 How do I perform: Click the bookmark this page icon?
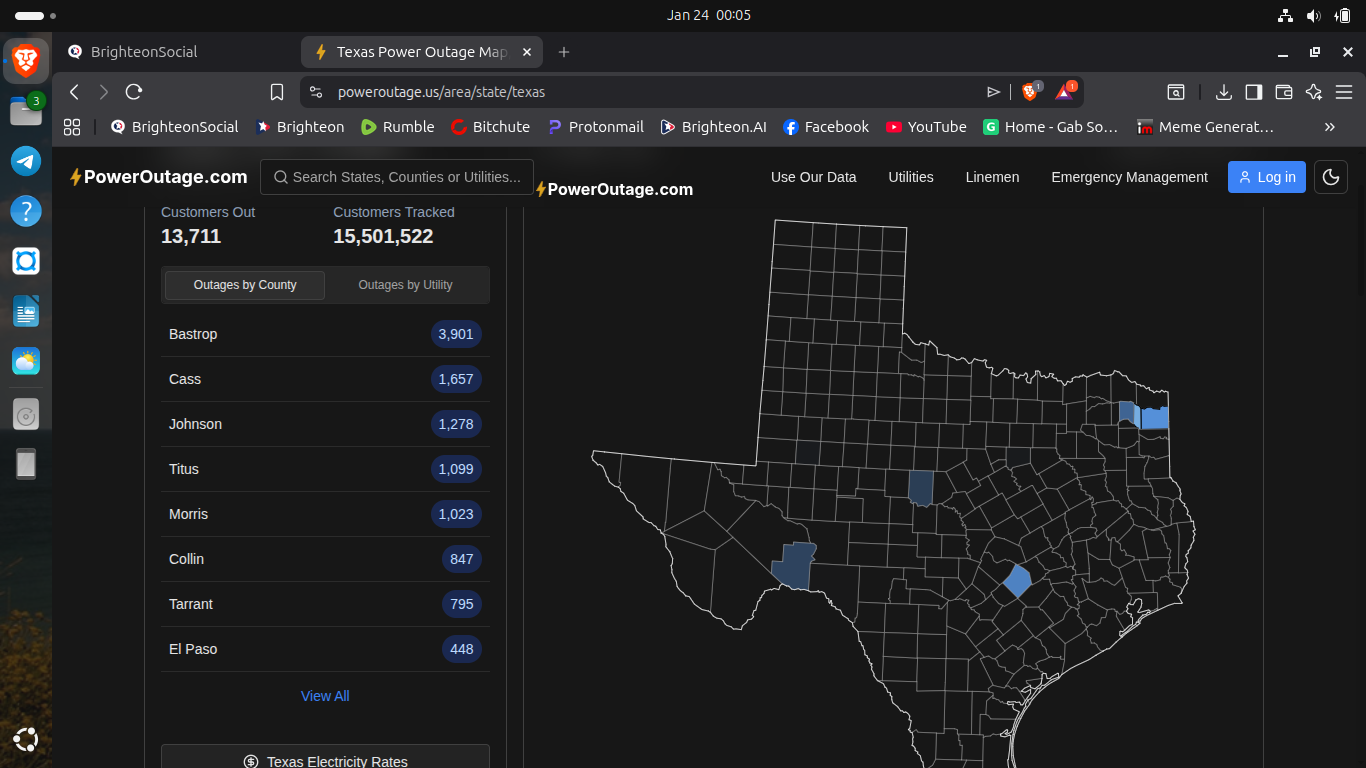pyautogui.click(x=277, y=92)
